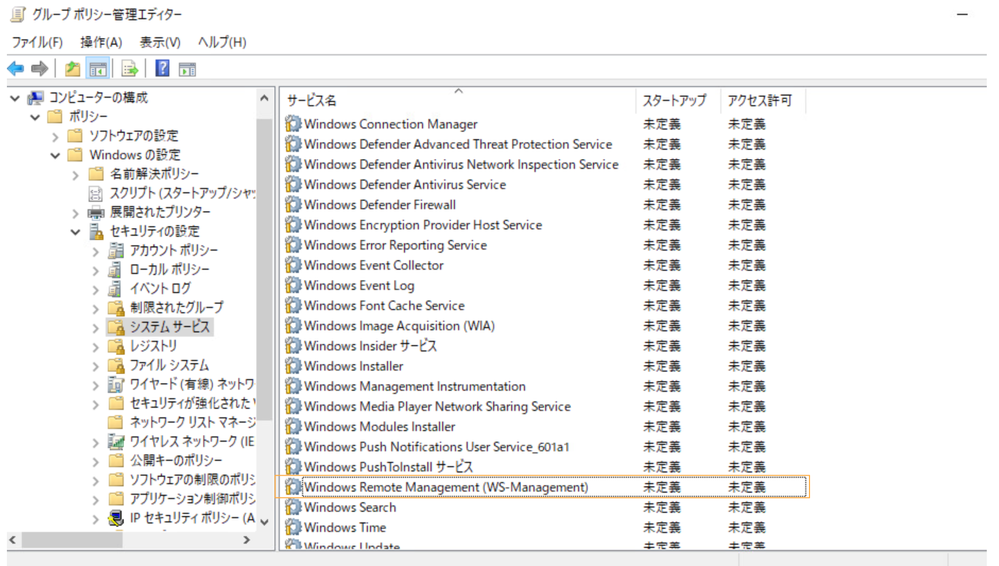Click the Up One Level folder icon
This screenshot has height=566, width=999.
tap(73, 69)
